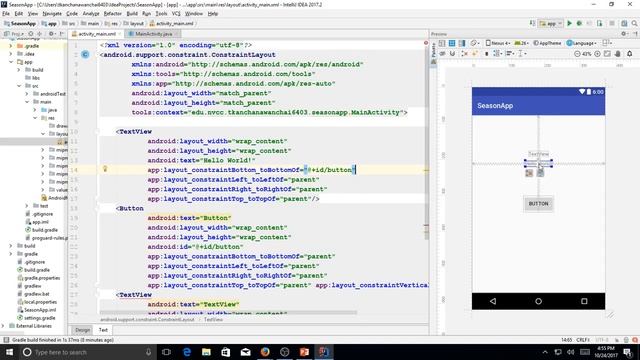Open the pack widgets dropdown
This screenshot has height=360, width=640.
[498, 53]
